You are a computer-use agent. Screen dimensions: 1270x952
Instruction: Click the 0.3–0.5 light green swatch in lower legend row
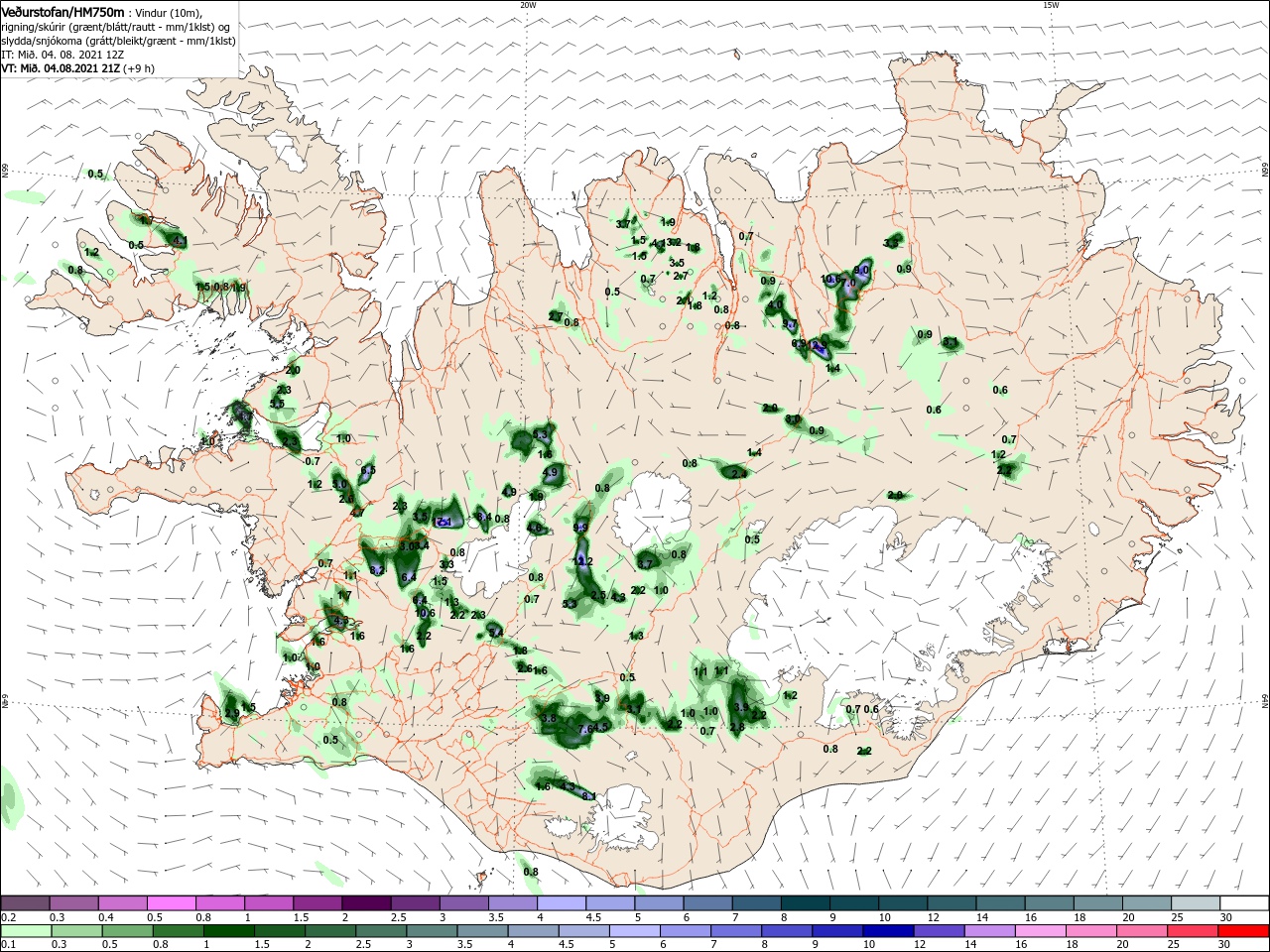(76, 931)
